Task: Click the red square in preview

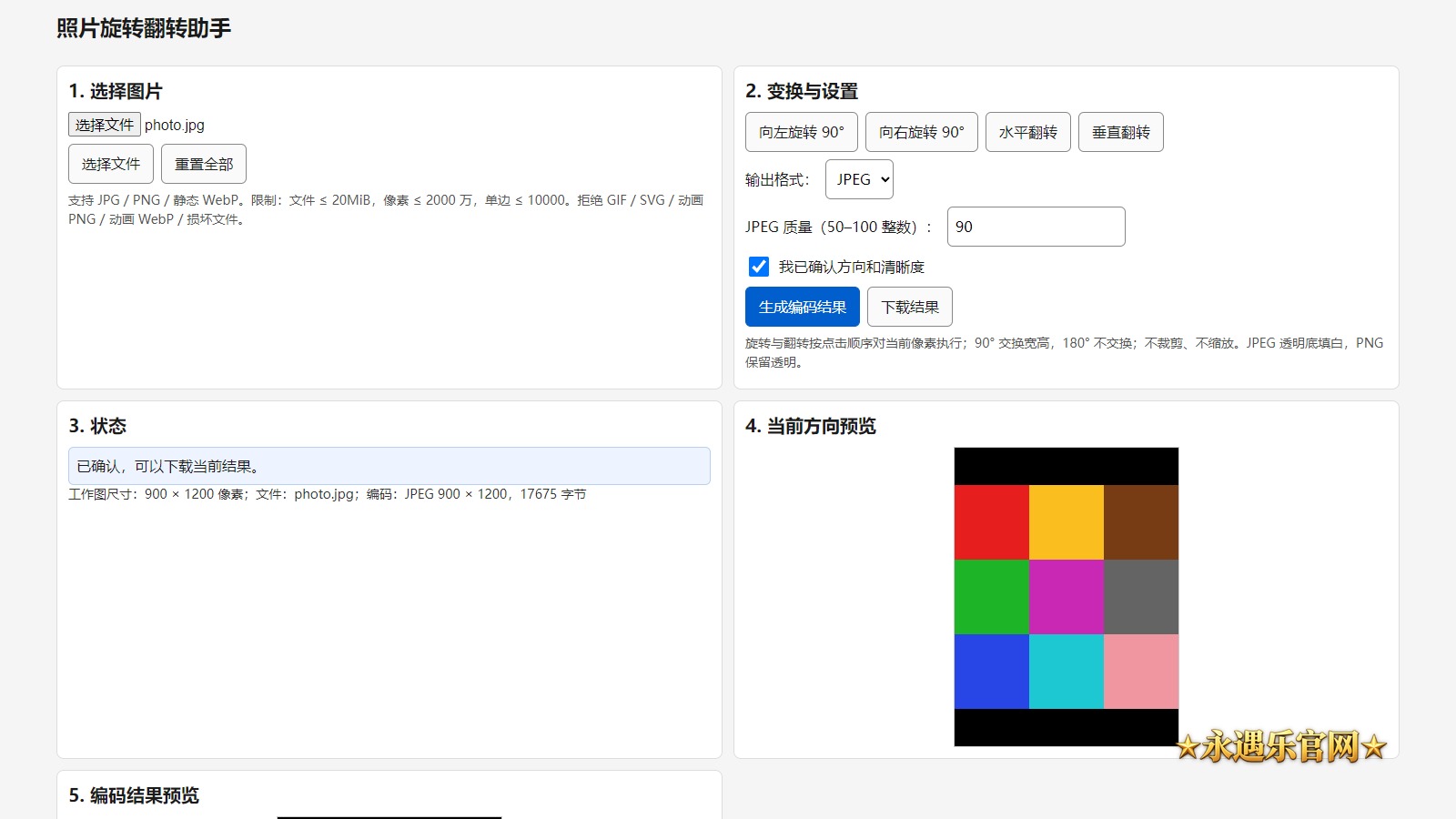Action: pos(992,522)
